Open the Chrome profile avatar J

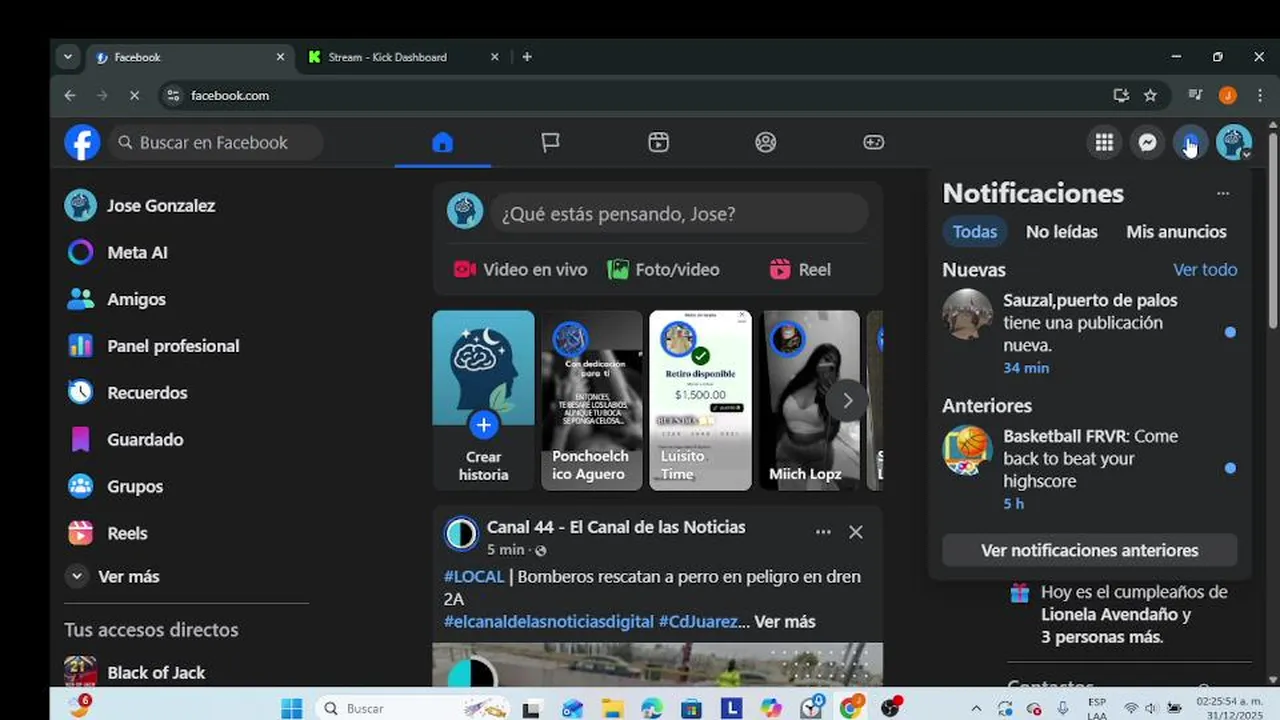(x=1228, y=96)
